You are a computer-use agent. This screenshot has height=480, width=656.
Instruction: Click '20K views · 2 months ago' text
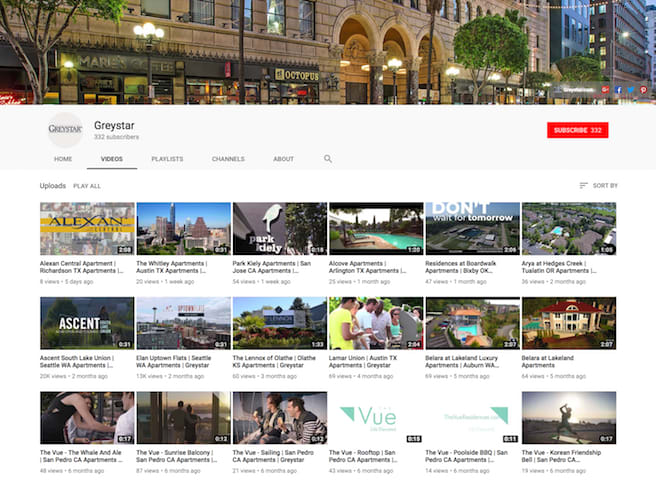[74, 376]
